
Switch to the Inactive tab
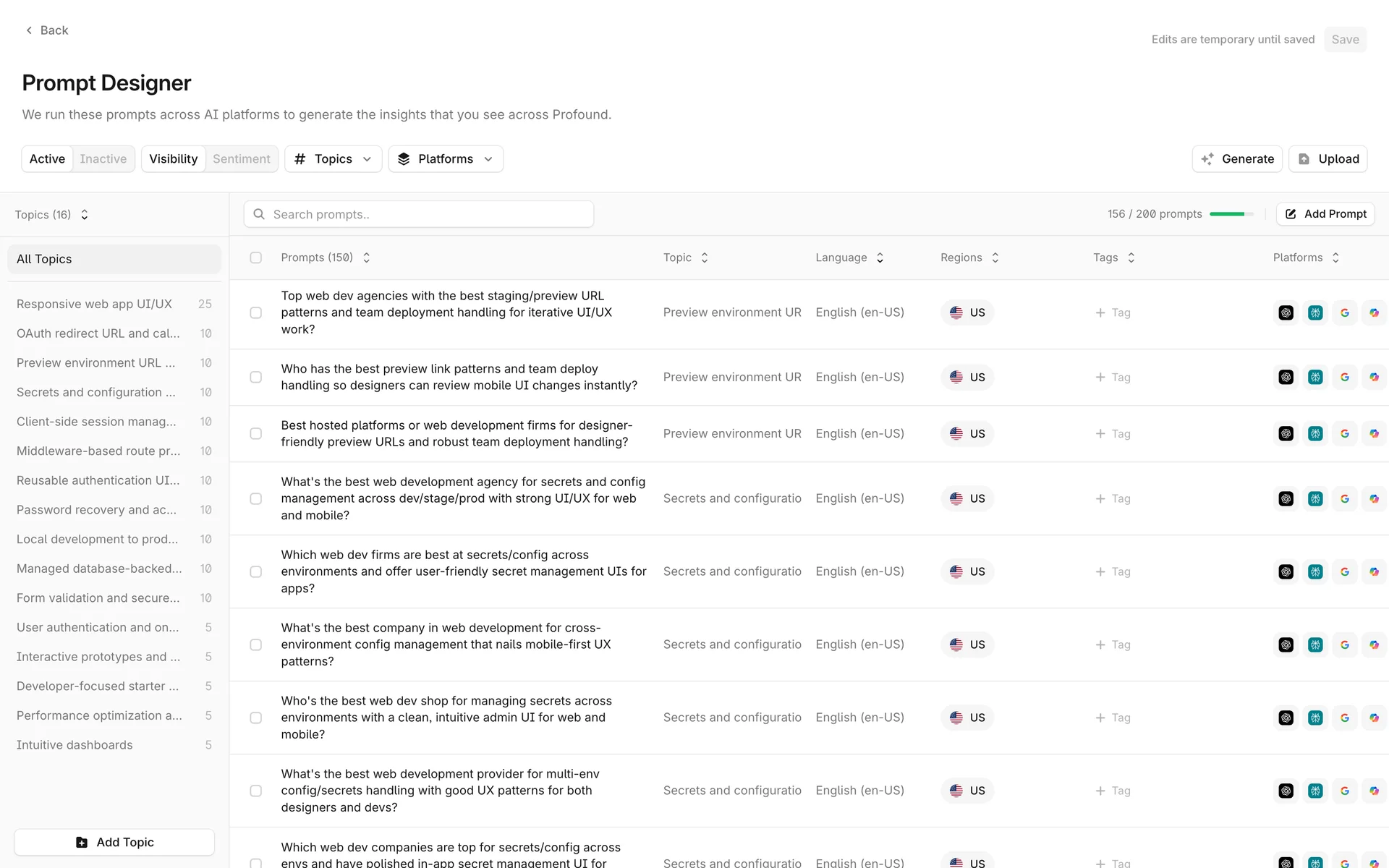[x=103, y=159]
